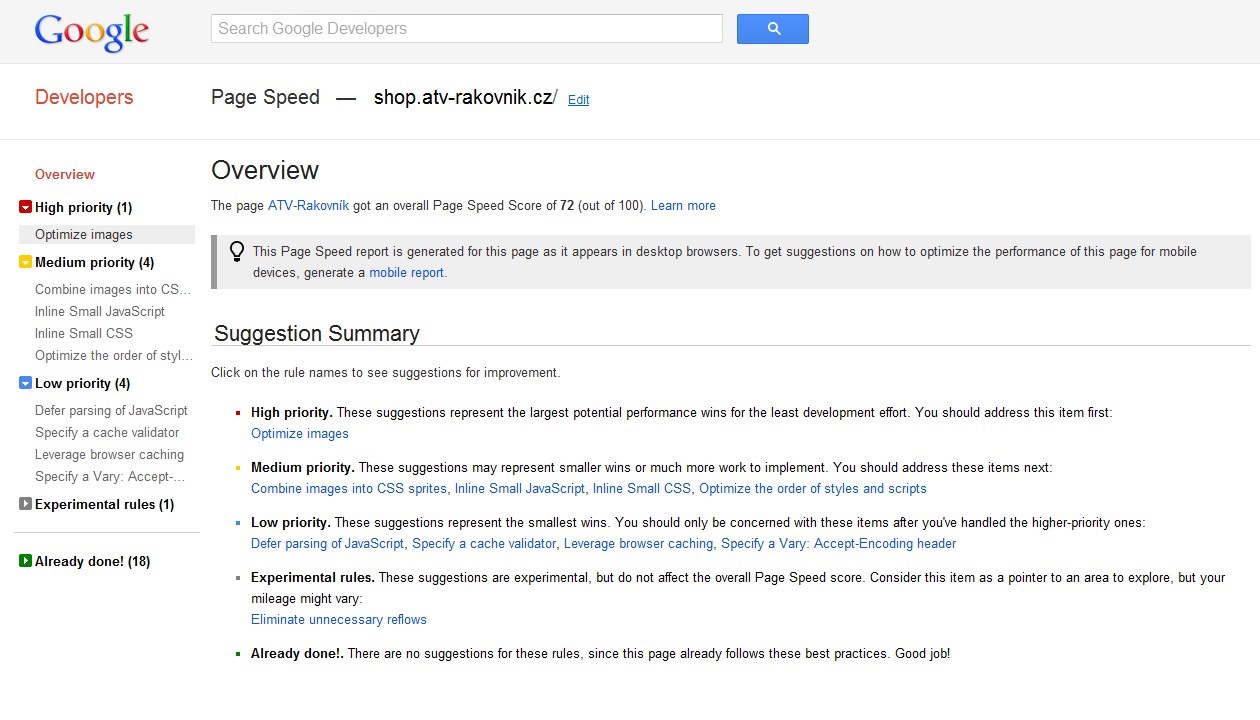Open the ATV-Rakovník page link
Viewport: 1260px width, 720px height.
[x=308, y=205]
